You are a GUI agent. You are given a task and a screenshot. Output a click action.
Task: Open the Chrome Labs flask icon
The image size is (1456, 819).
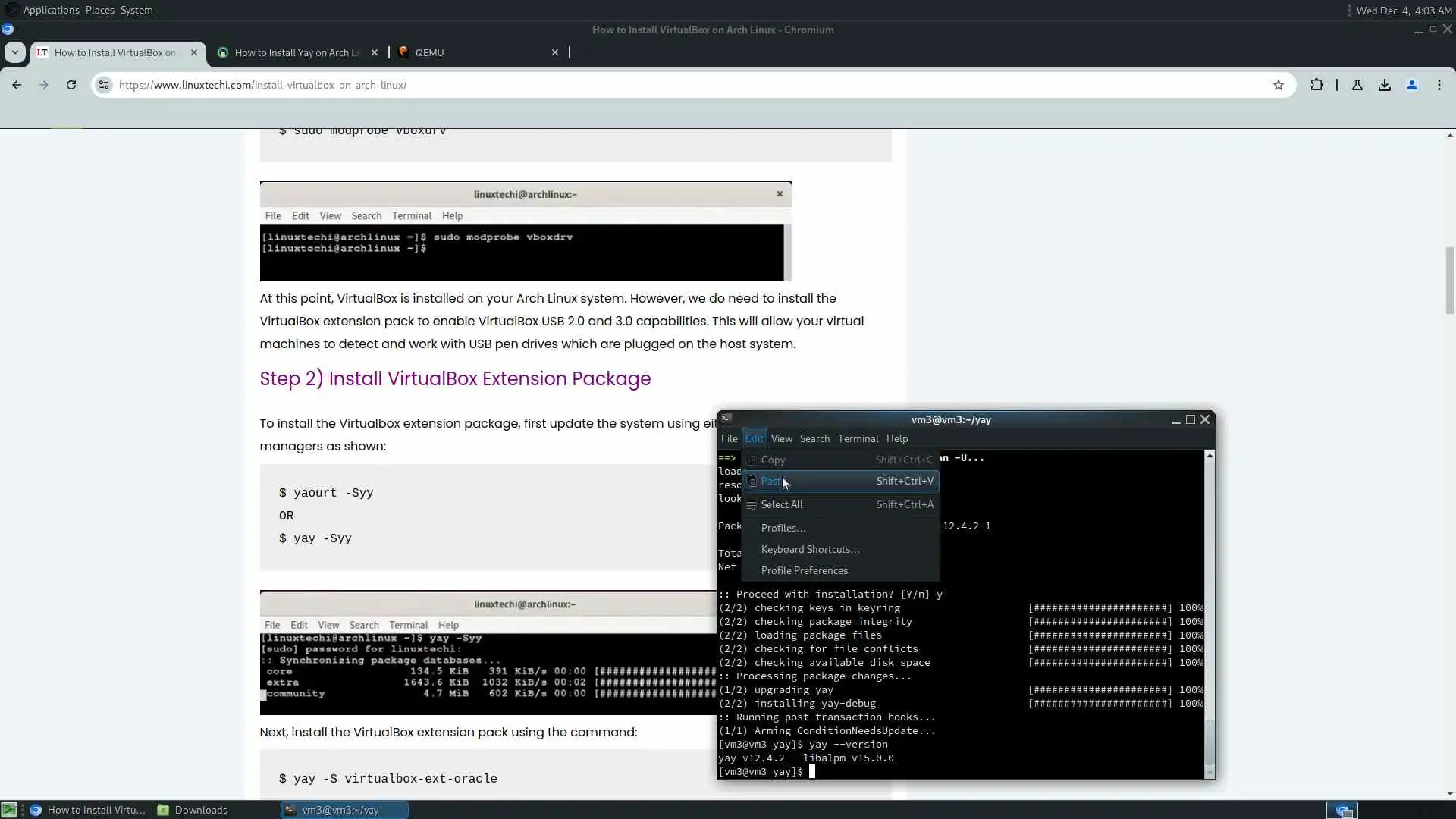(1357, 85)
